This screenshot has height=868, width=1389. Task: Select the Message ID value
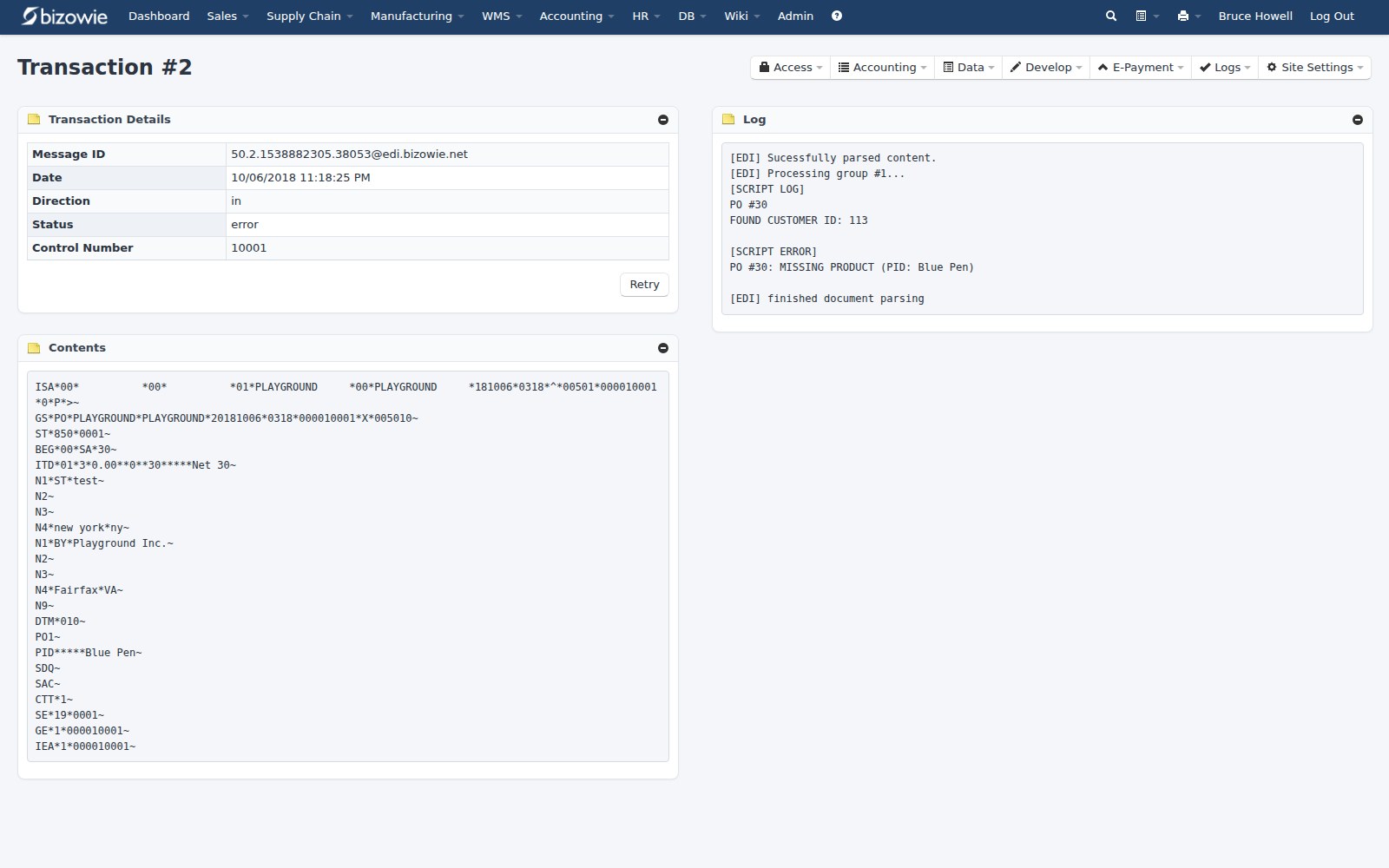pos(349,155)
